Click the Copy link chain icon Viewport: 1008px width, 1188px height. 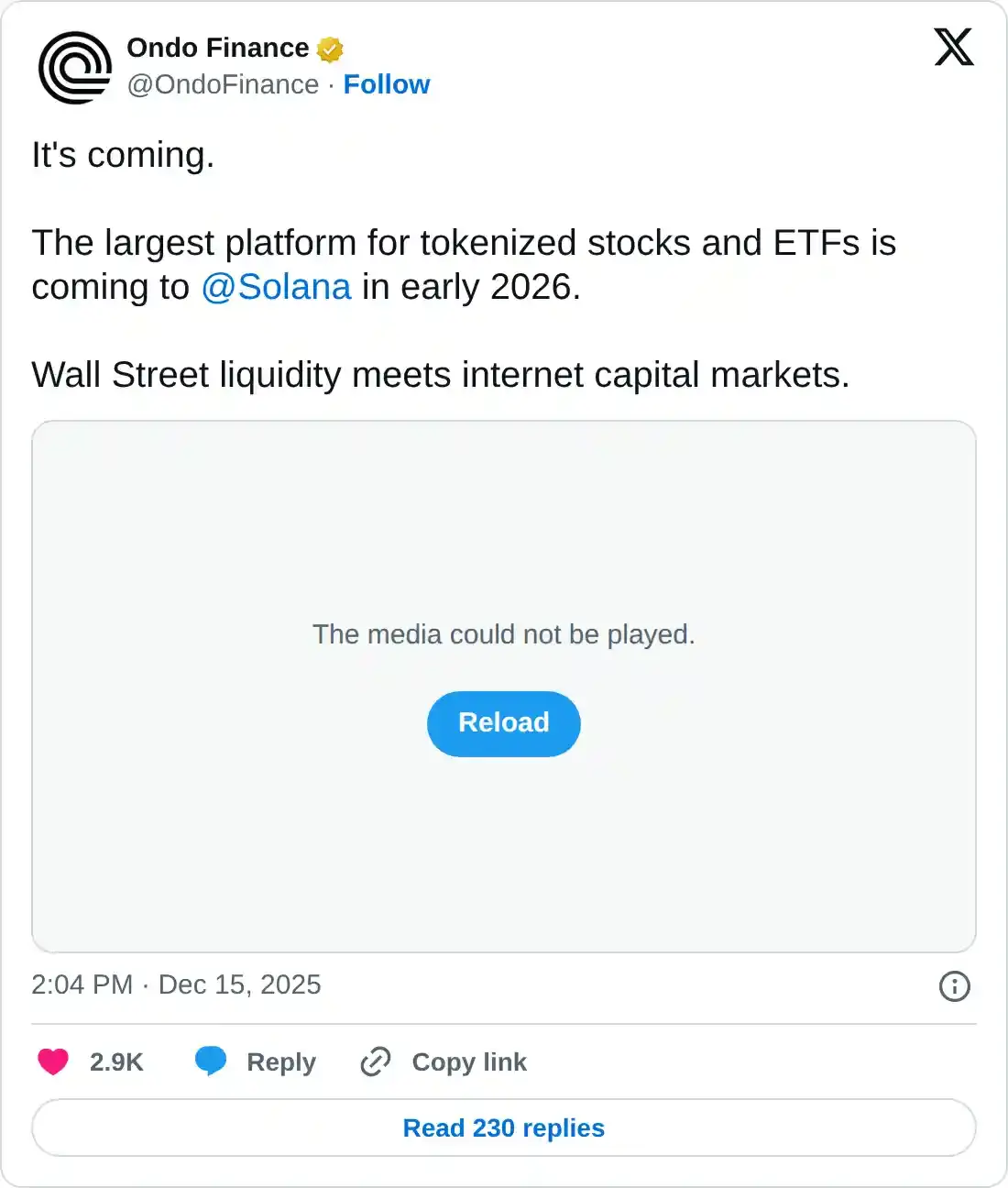[374, 1061]
